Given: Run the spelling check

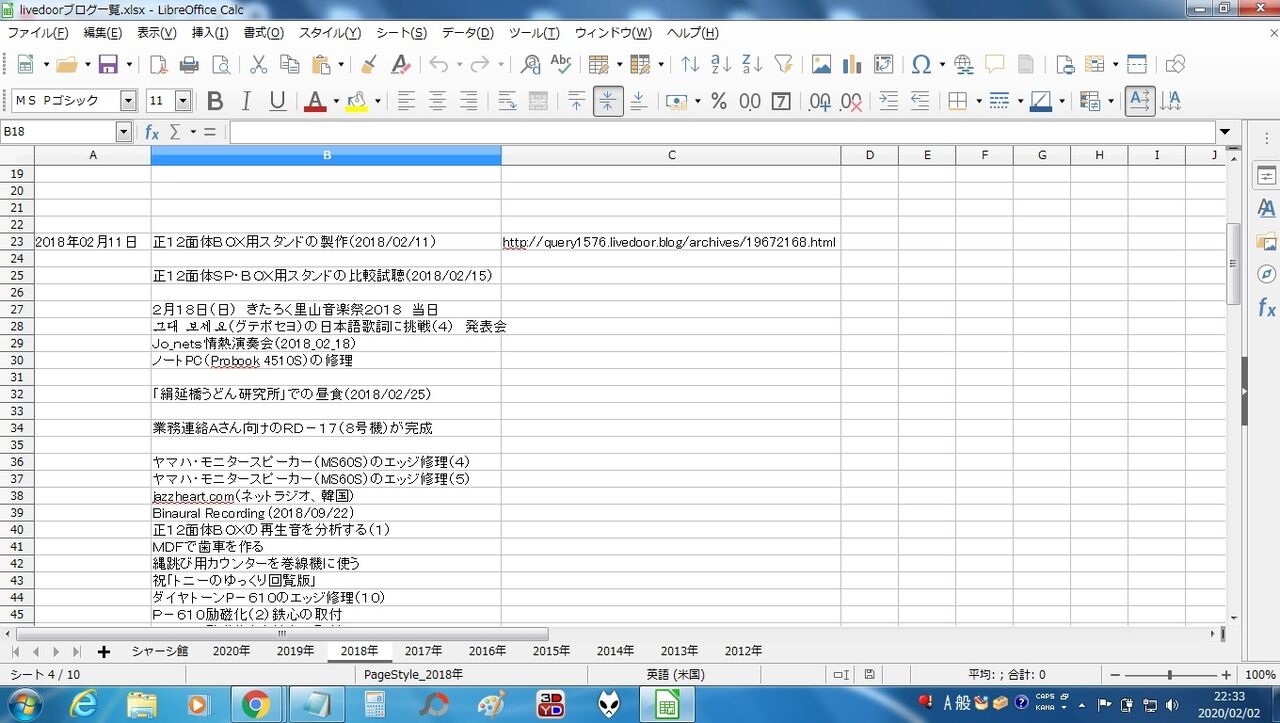Looking at the screenshot, I should tap(562, 65).
